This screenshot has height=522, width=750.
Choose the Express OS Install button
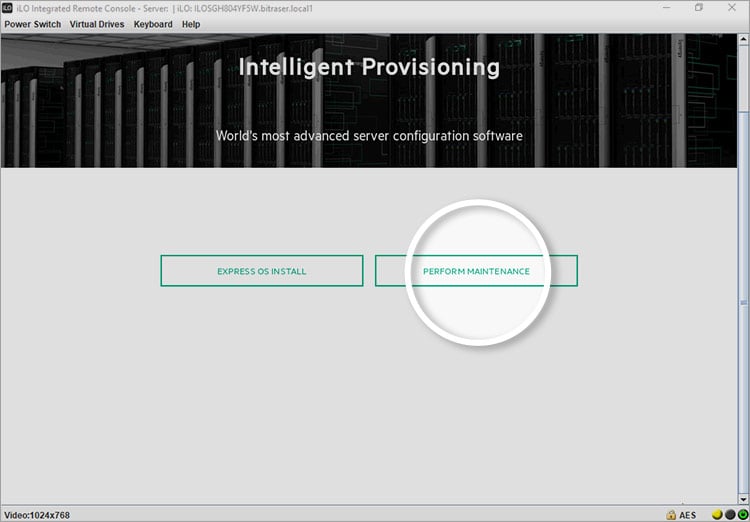point(262,271)
